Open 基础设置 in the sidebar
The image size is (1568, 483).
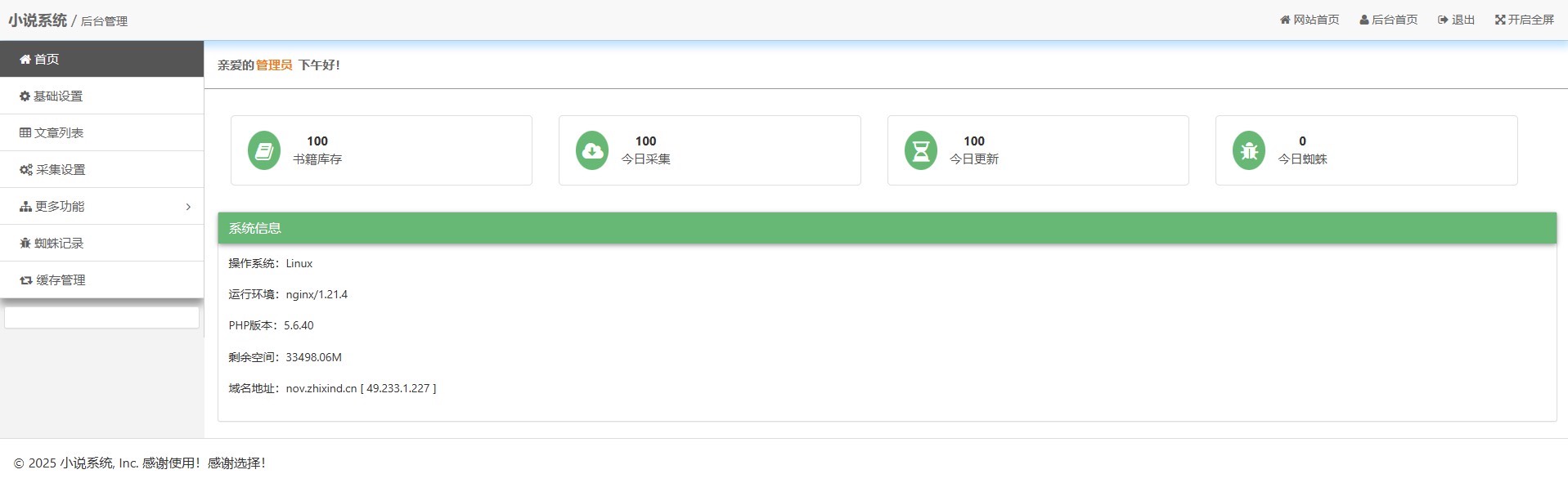[x=101, y=96]
